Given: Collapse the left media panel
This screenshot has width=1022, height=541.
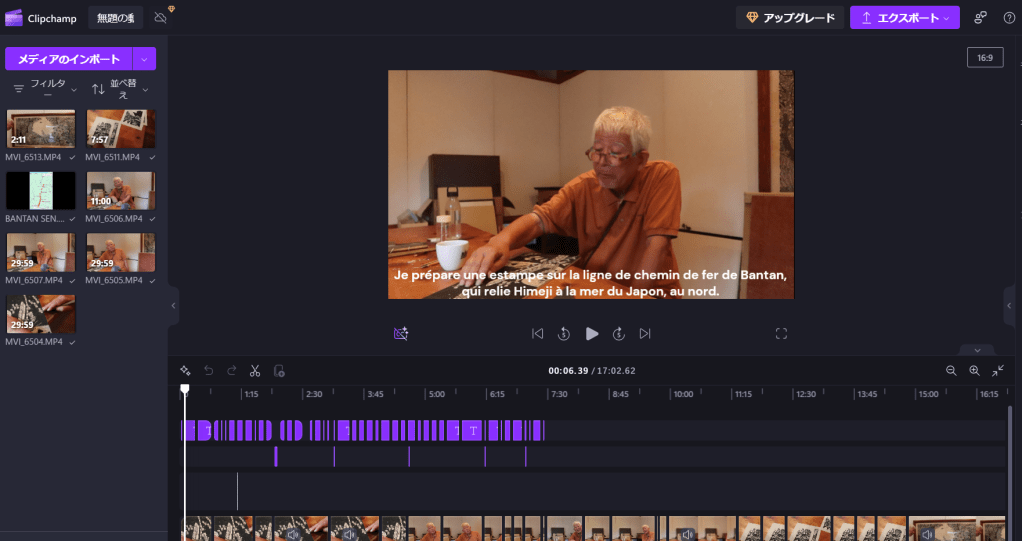Looking at the screenshot, I should click(173, 305).
